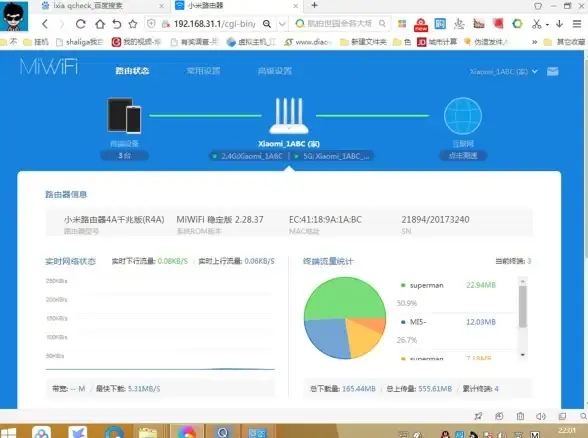Click the 5G:Xiaomi_1ABC network label
The height and width of the screenshot is (438, 588).
[x=336, y=156]
